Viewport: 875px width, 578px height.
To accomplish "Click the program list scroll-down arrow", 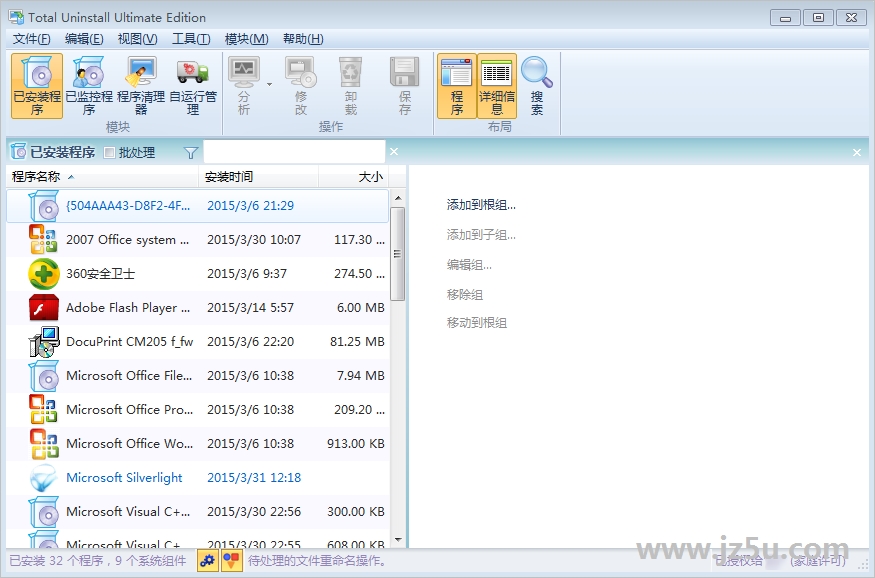I will [x=398, y=540].
